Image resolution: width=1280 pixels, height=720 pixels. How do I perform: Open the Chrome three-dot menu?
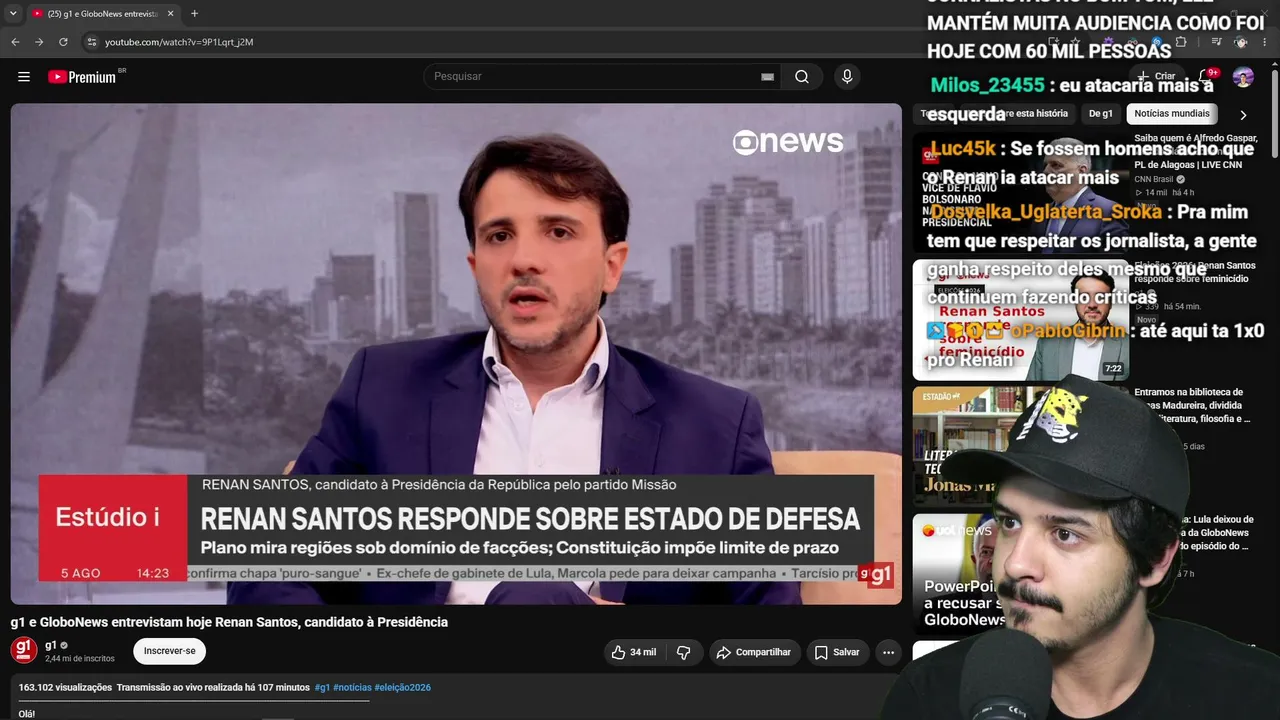[1264, 42]
